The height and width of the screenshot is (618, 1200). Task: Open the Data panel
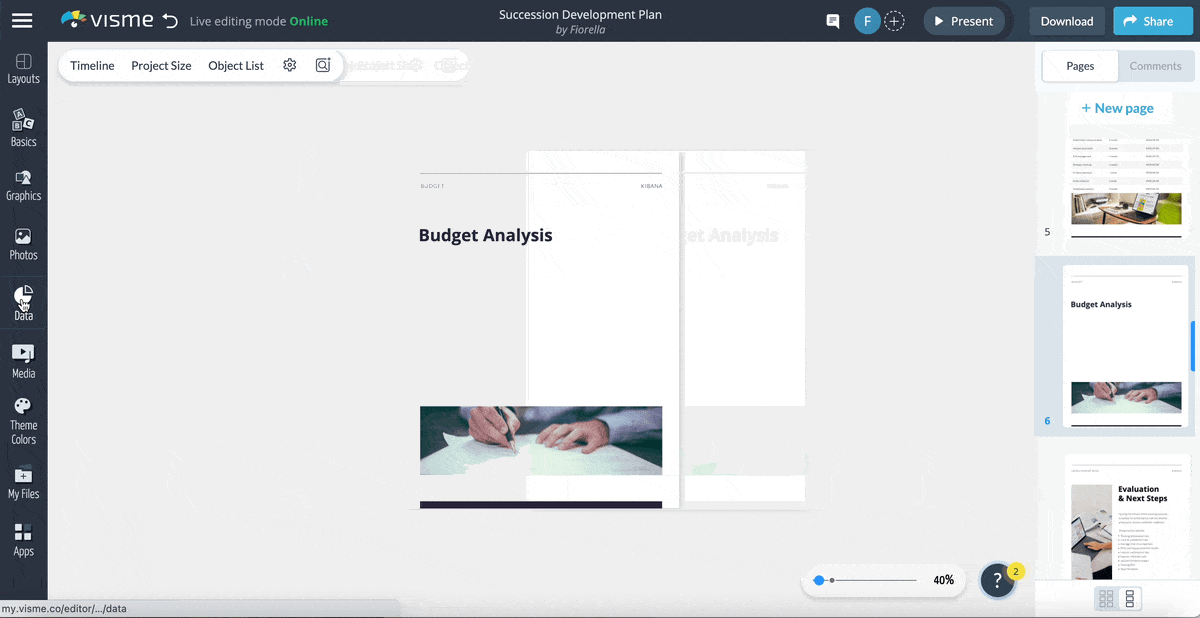(x=23, y=301)
